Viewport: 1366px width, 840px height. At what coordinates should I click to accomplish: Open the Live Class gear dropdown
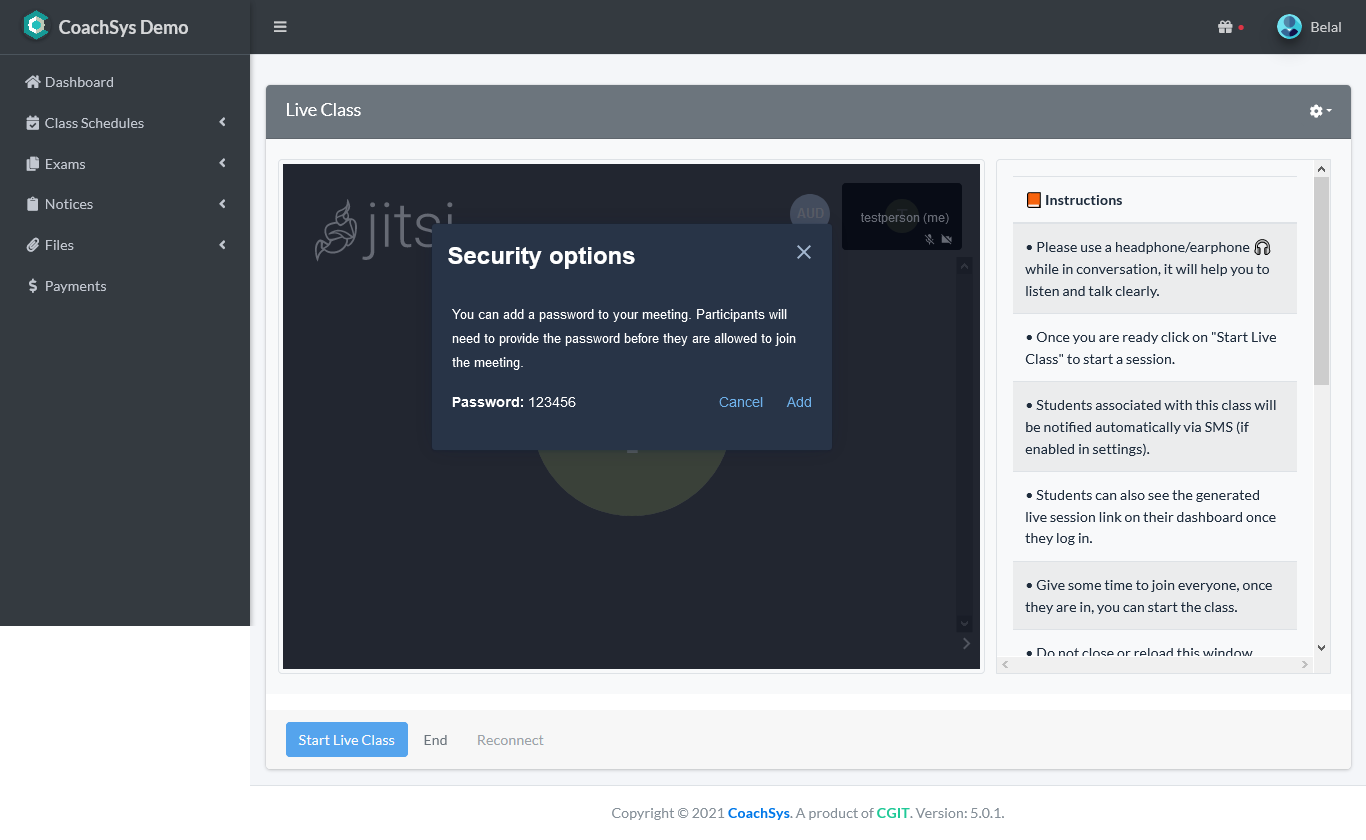tap(1318, 111)
